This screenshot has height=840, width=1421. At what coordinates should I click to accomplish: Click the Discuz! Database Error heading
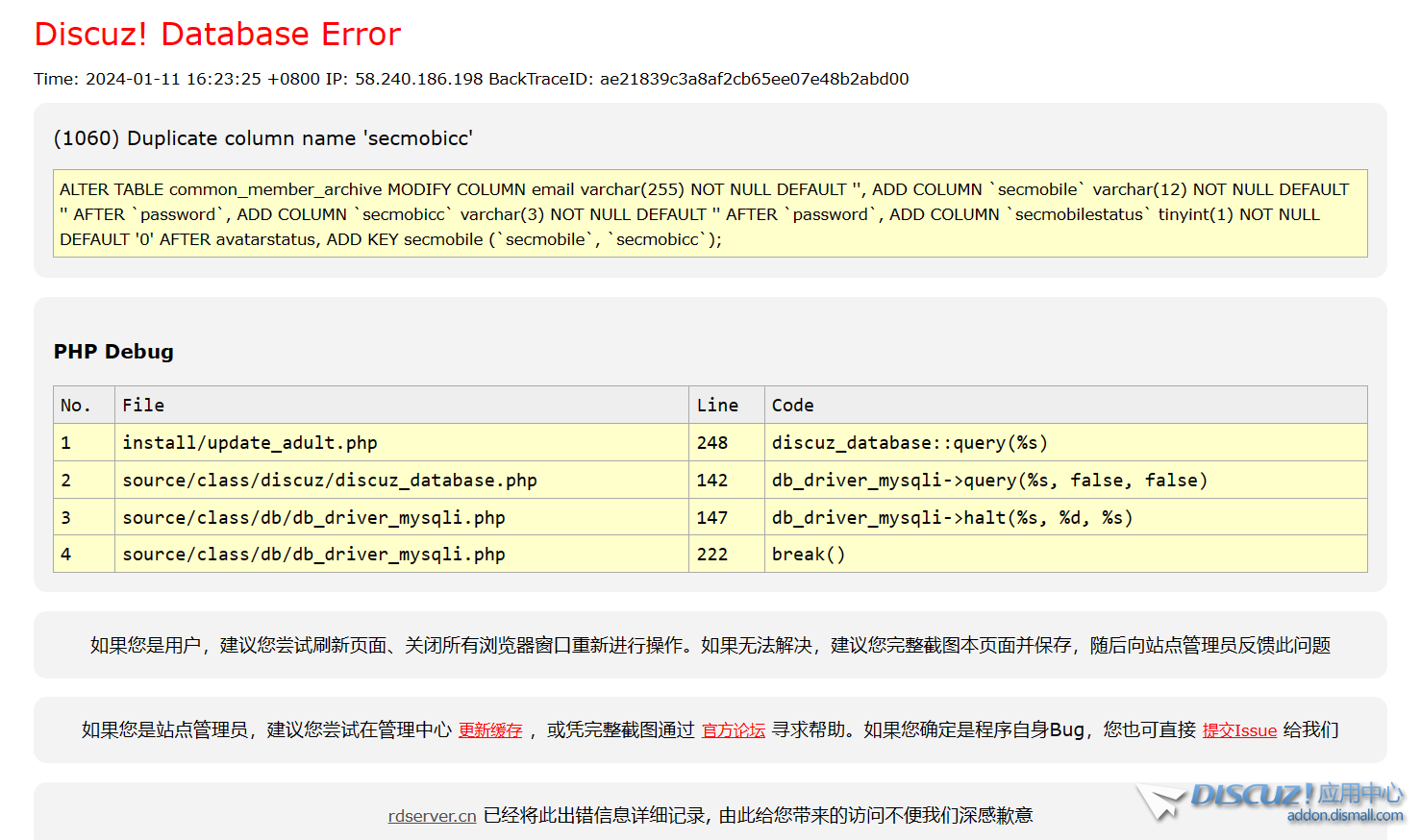pos(217,34)
